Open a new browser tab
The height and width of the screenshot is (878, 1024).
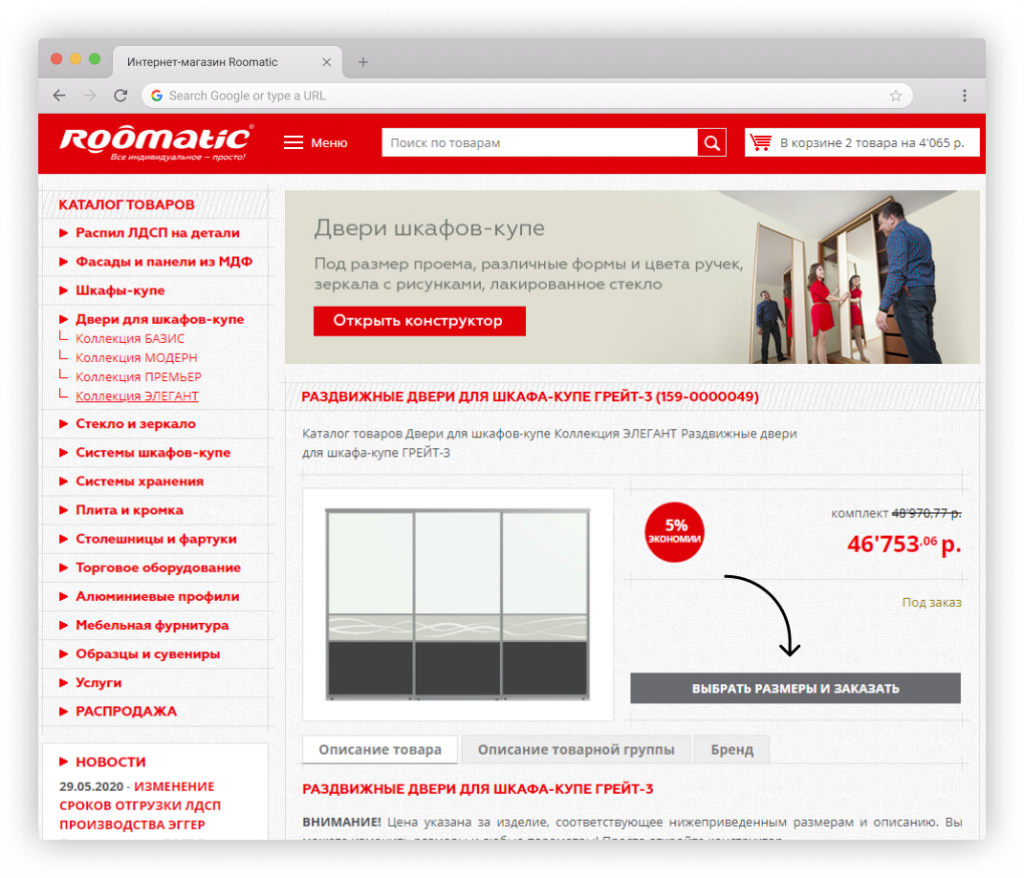[363, 62]
